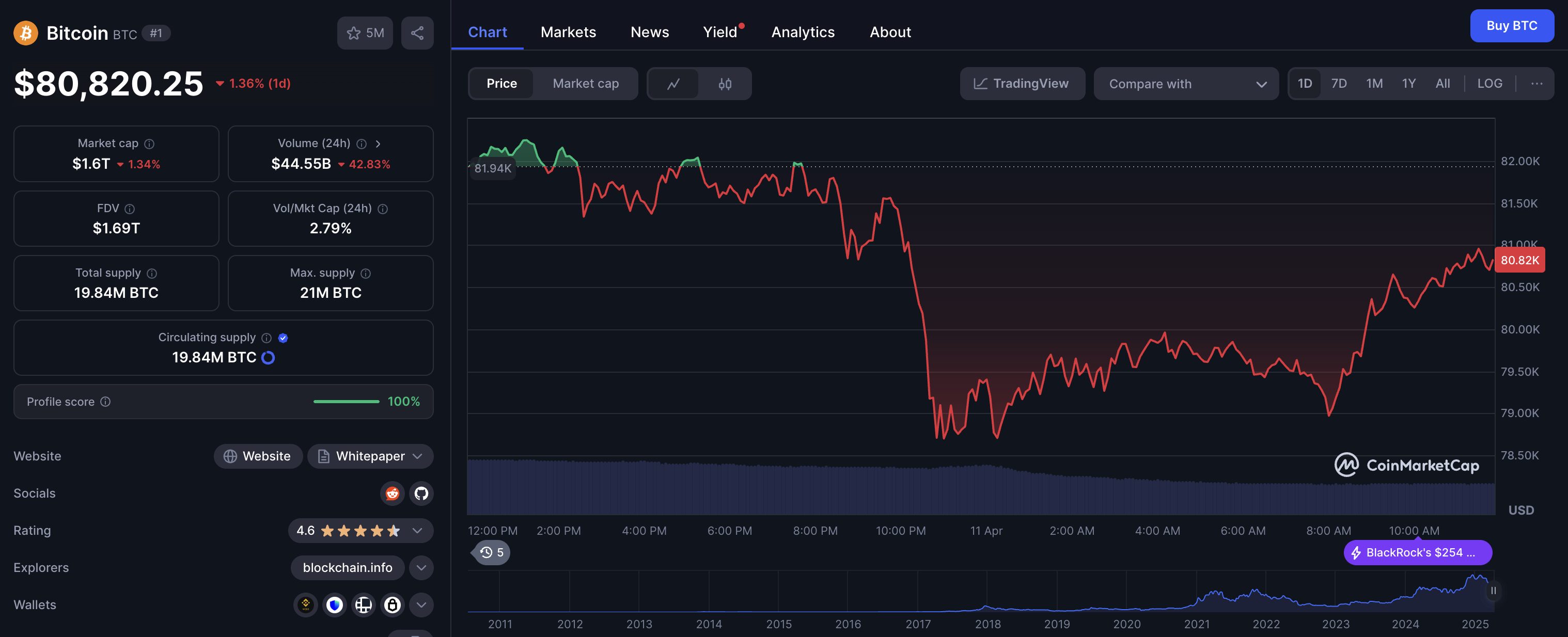The image size is (1568, 637).
Task: Open Market cap info tooltip icon
Action: tap(149, 144)
